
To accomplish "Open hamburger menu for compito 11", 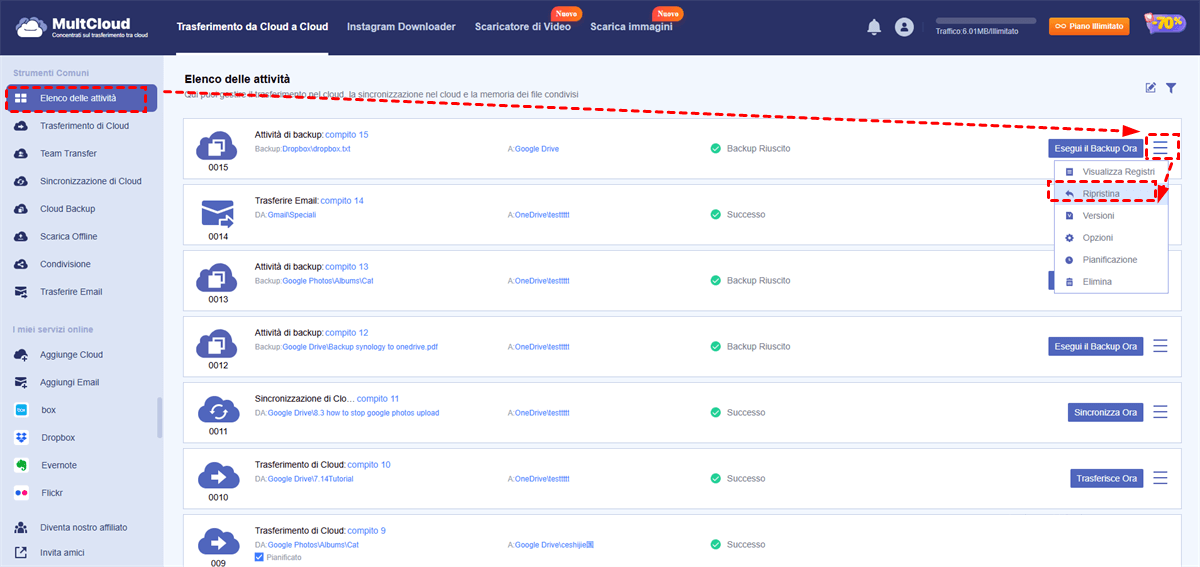I will pyautogui.click(x=1160, y=412).
